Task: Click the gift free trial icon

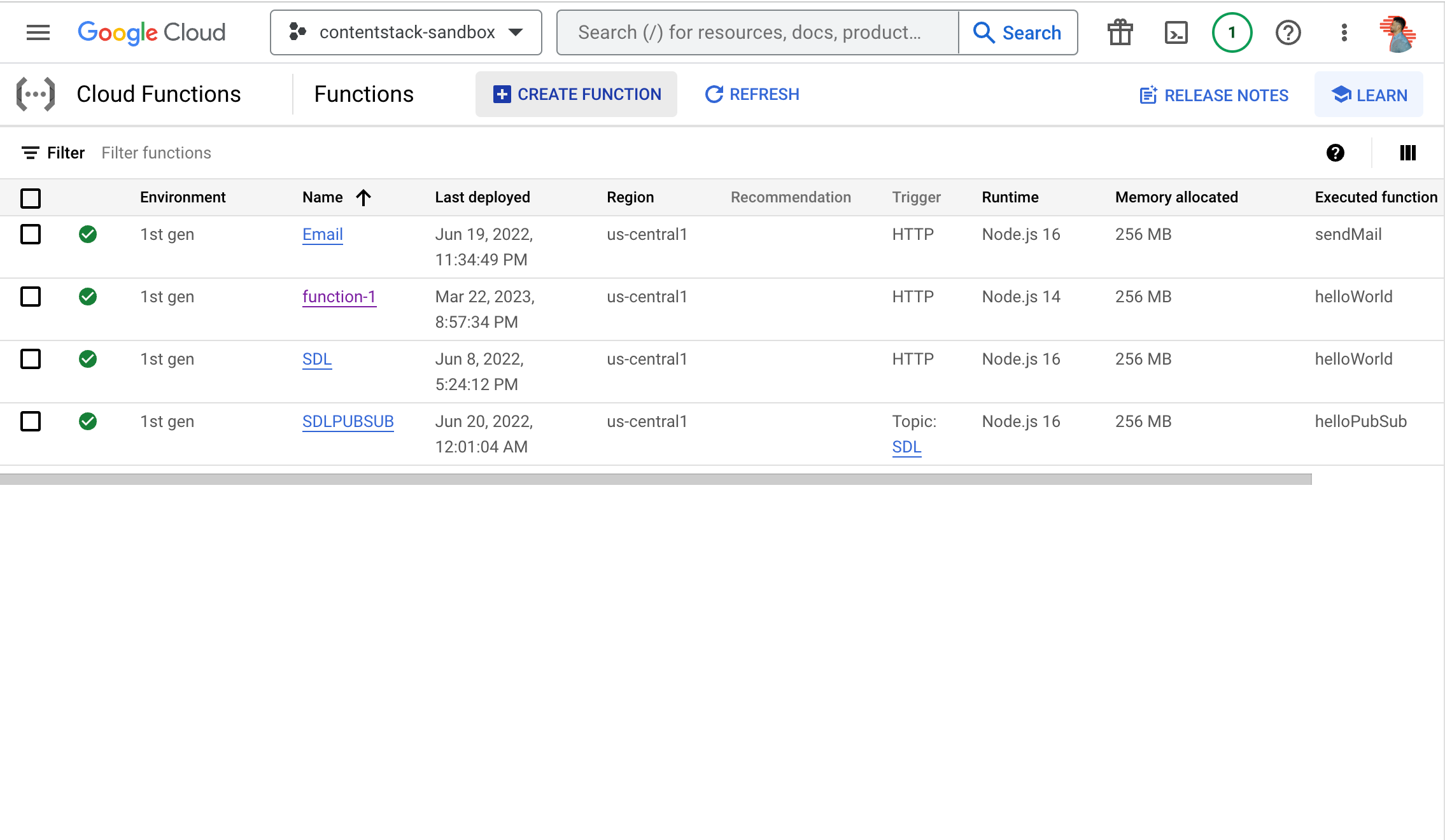Action: click(x=1120, y=32)
